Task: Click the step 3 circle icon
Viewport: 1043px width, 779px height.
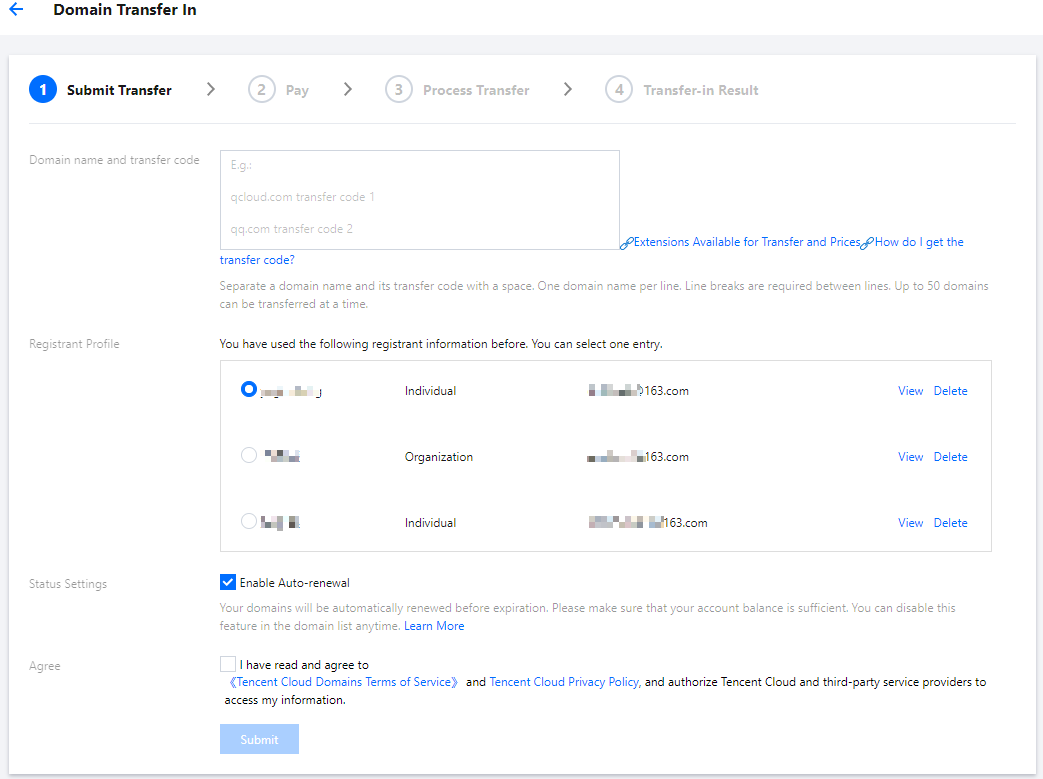Action: (x=398, y=89)
